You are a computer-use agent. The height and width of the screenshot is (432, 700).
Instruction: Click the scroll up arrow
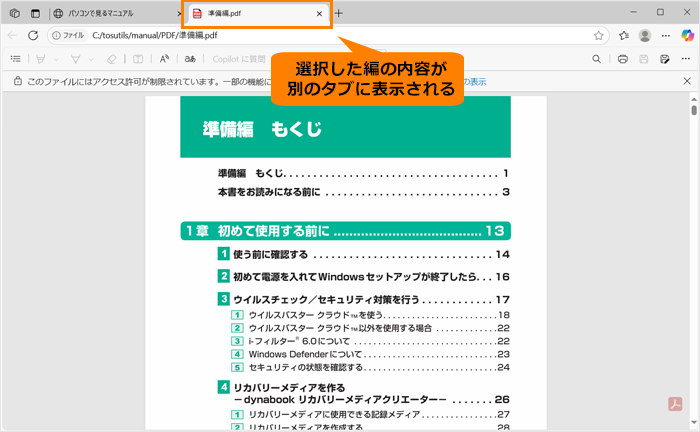click(x=694, y=99)
